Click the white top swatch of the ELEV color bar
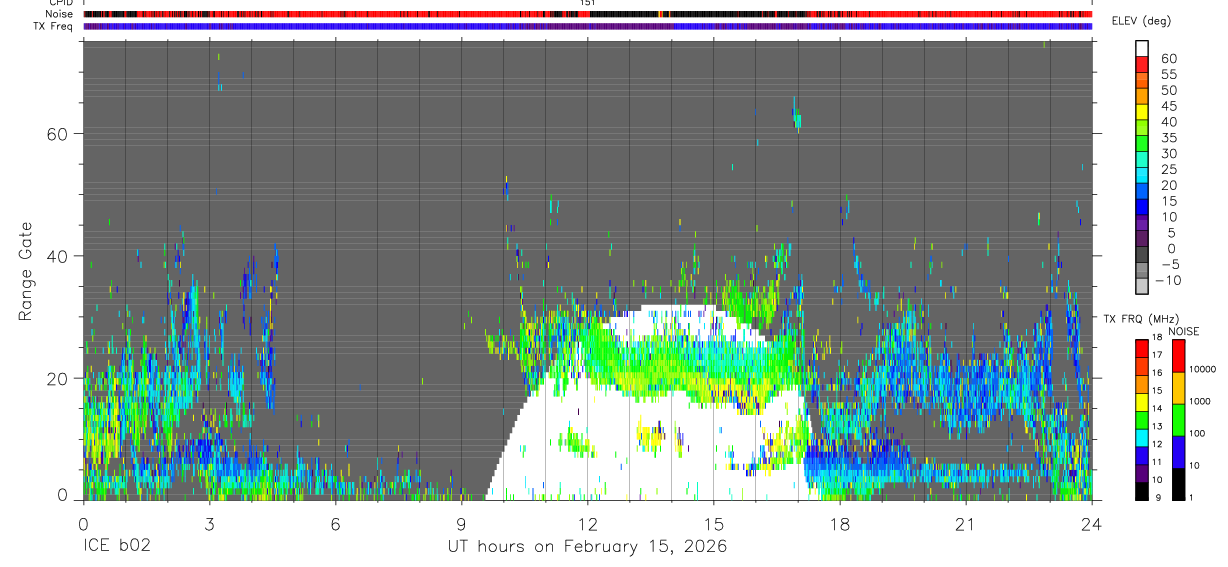 (1141, 48)
